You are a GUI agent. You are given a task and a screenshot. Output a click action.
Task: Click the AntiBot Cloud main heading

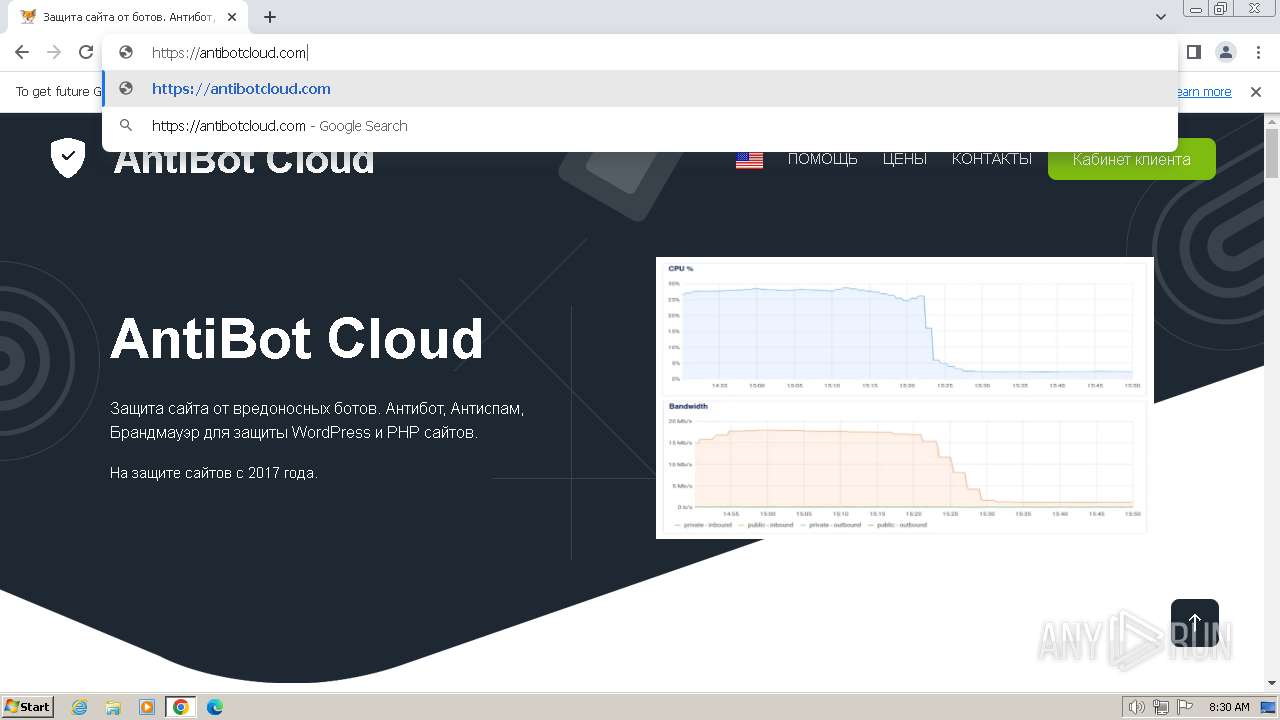click(x=297, y=339)
